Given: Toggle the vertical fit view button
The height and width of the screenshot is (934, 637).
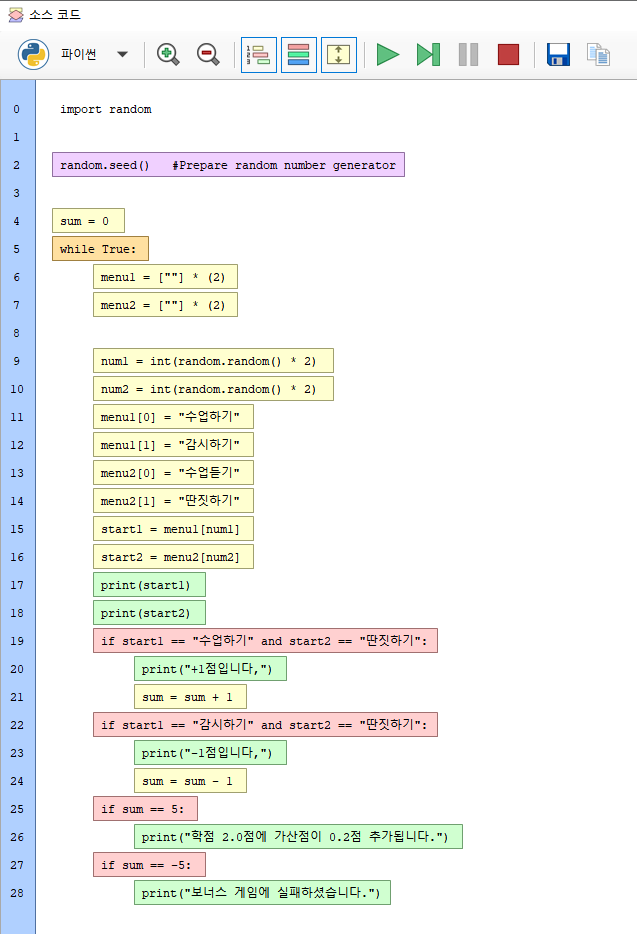Looking at the screenshot, I should click(339, 55).
